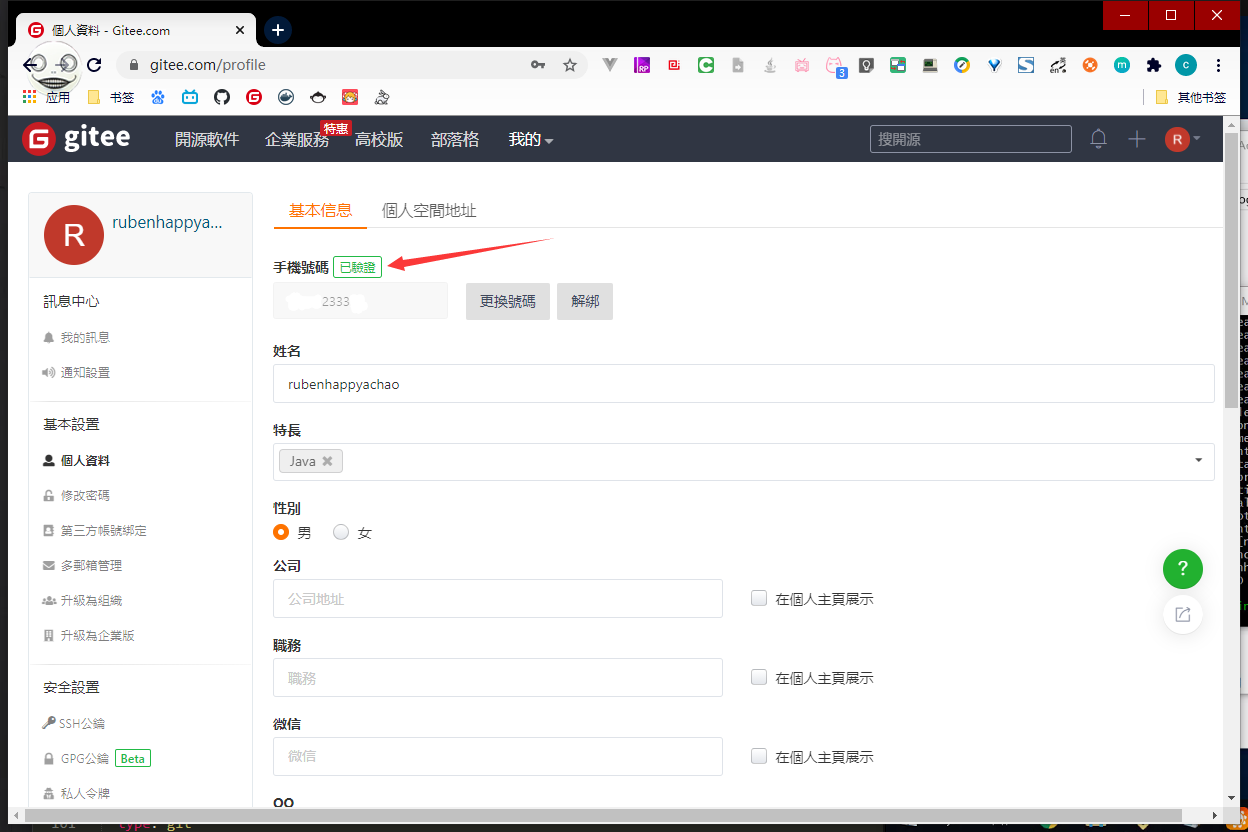Open the 我的 dropdown menu
Viewport: 1248px width, 832px height.
(530, 140)
